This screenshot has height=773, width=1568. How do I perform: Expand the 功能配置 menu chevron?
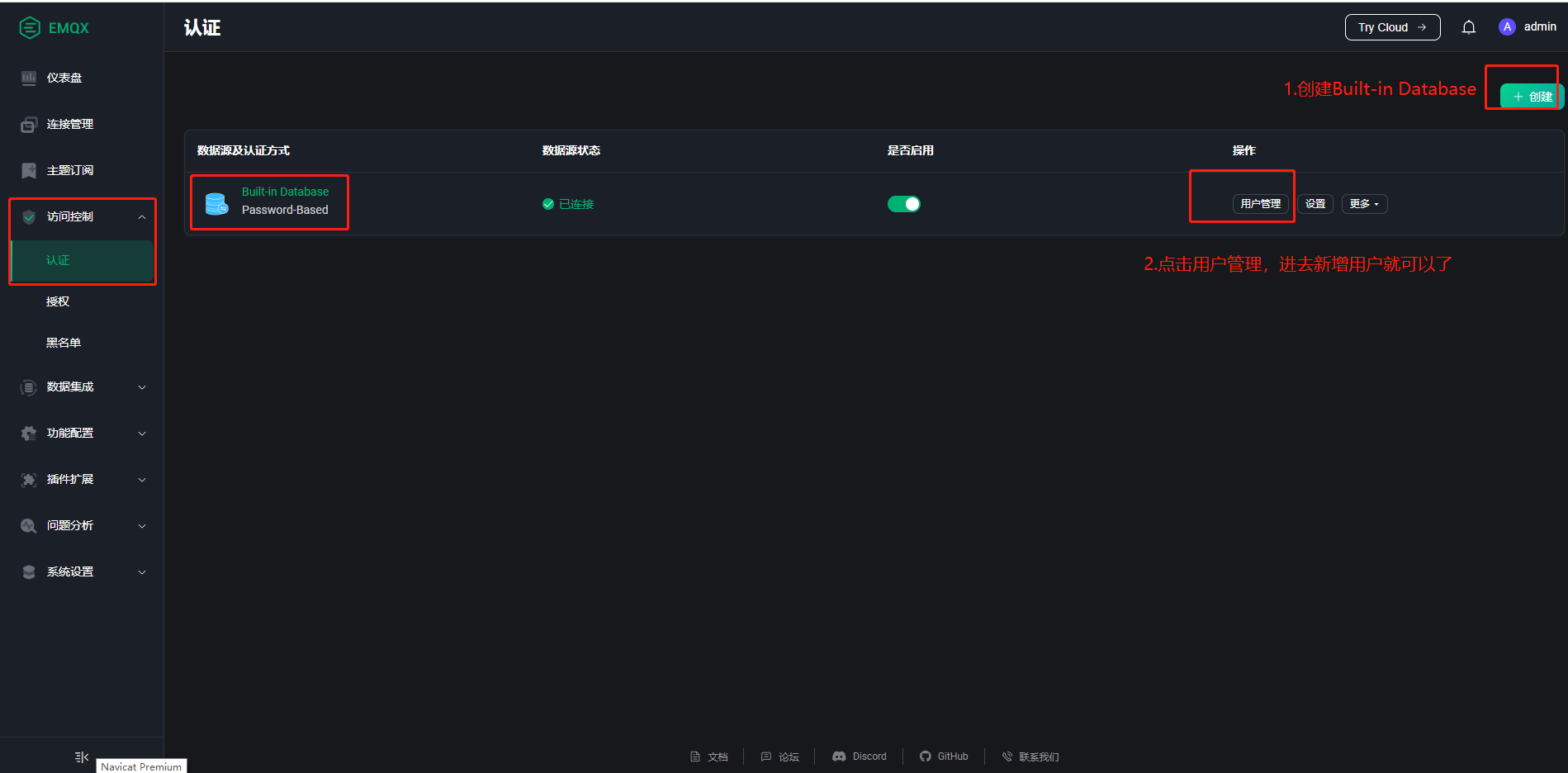click(142, 434)
